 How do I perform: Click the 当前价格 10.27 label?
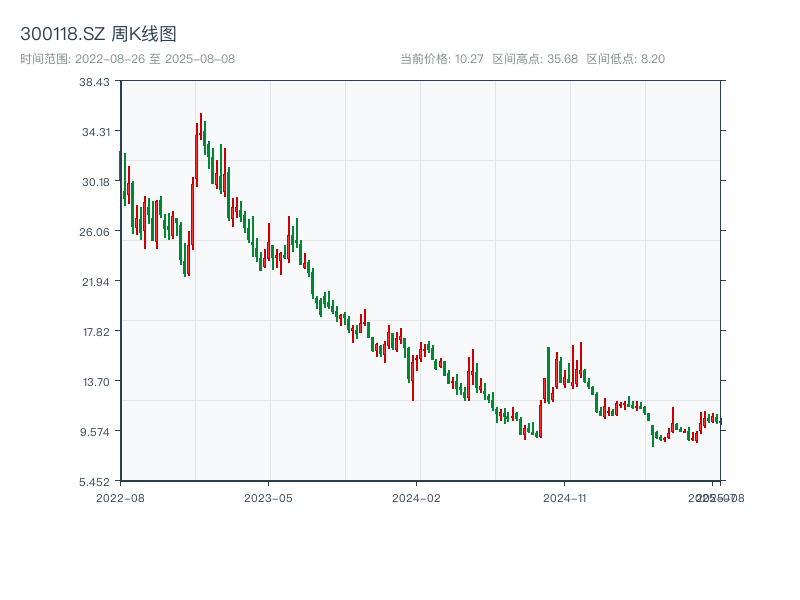coord(441,59)
